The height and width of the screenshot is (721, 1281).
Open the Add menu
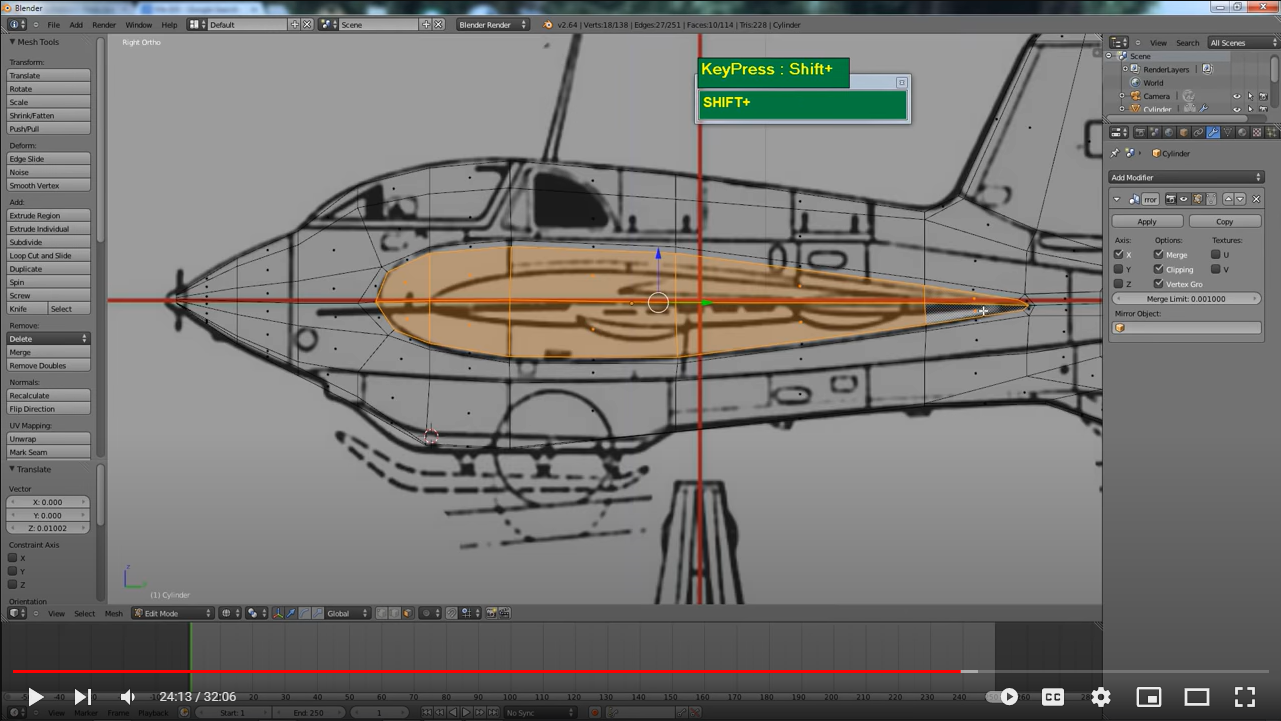76,24
